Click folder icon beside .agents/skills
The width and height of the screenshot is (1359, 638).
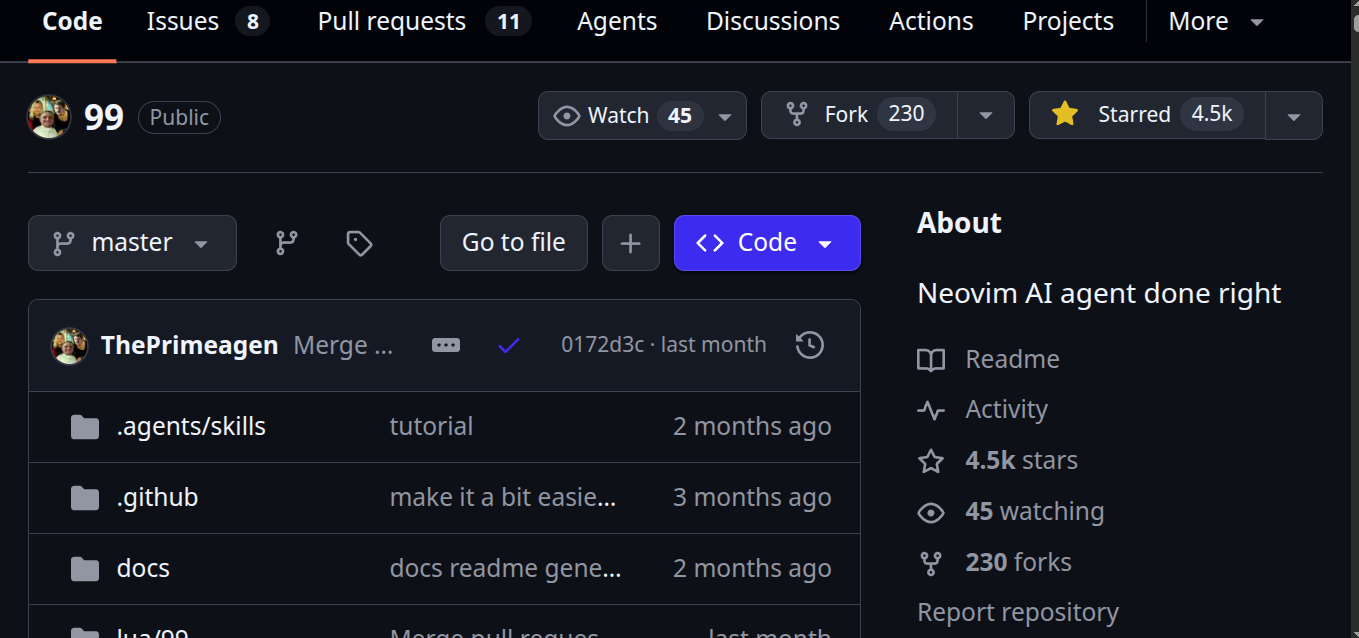[85, 427]
